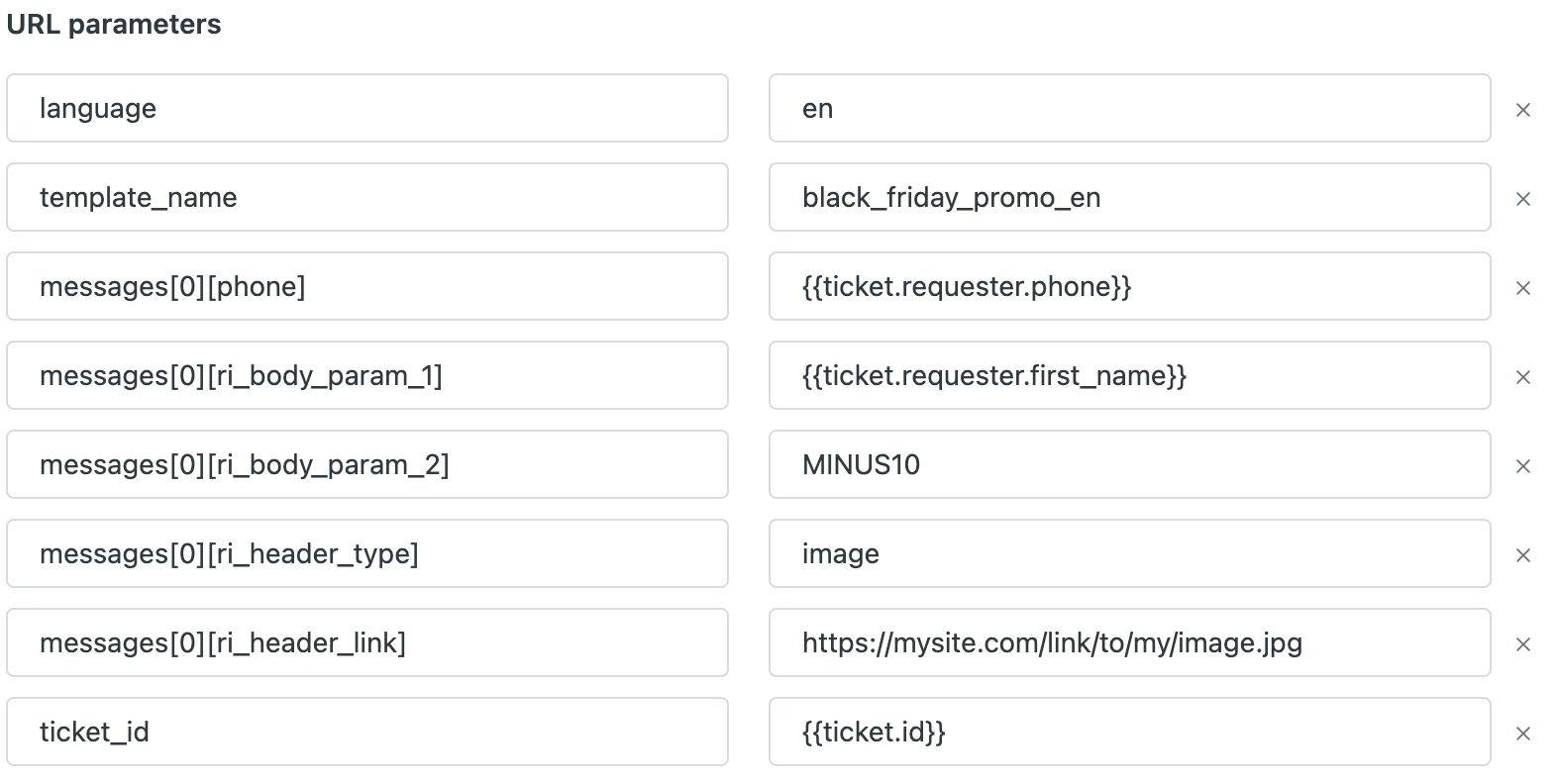This screenshot has width=1557, height=784.
Task: Edit the black_friday_promo_en value field
Action: click(1129, 197)
